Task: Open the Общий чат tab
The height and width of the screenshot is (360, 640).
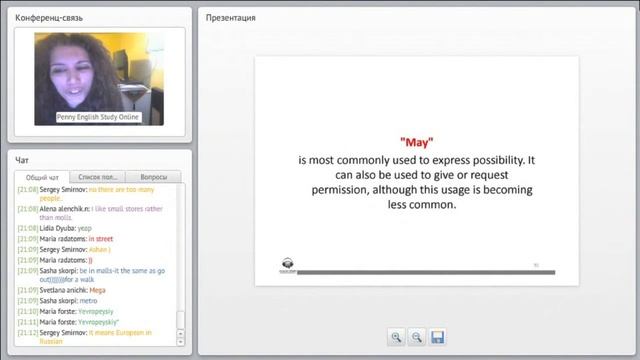Action: tap(42, 178)
